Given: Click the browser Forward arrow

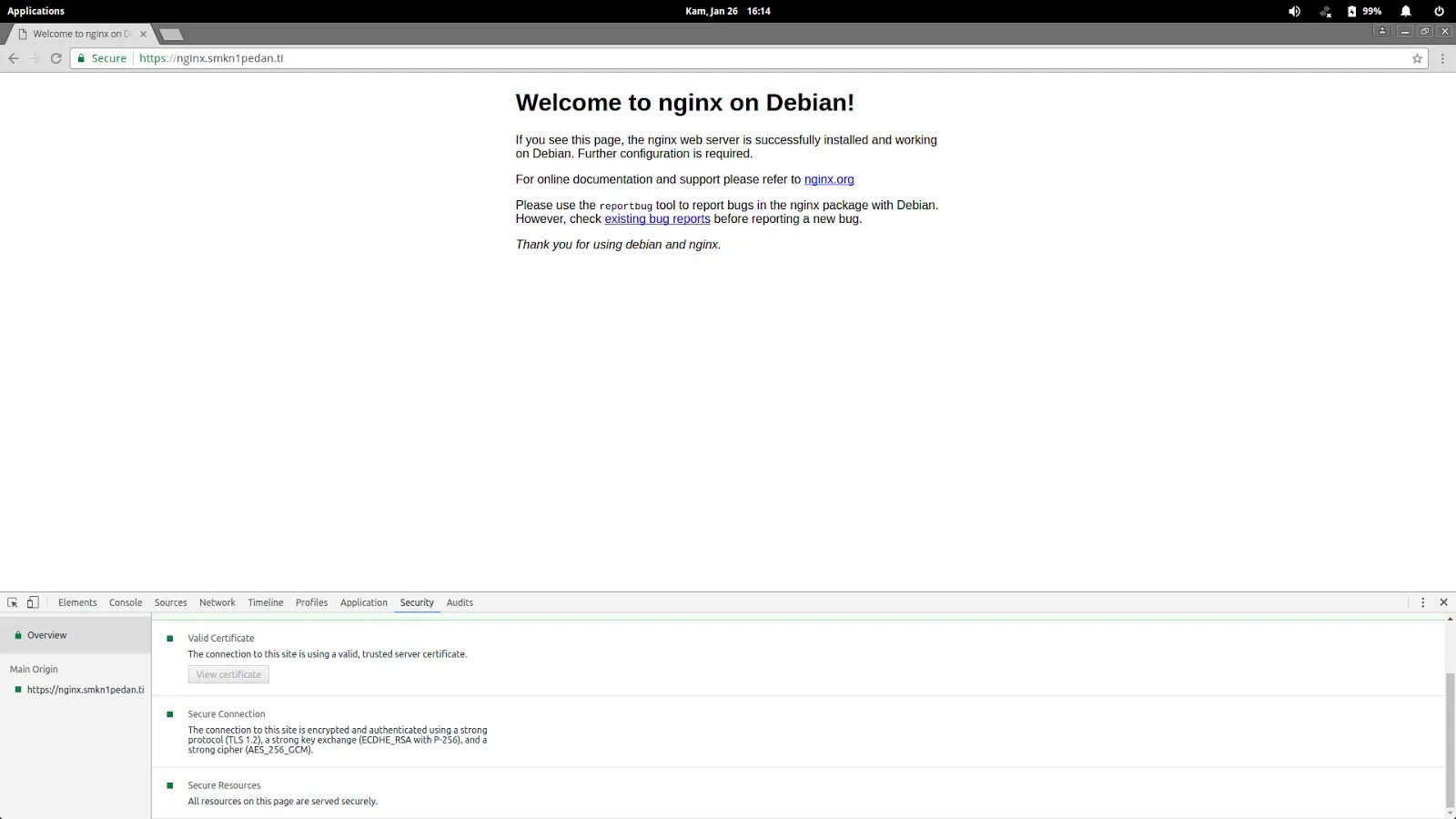Looking at the screenshot, I should 35,58.
